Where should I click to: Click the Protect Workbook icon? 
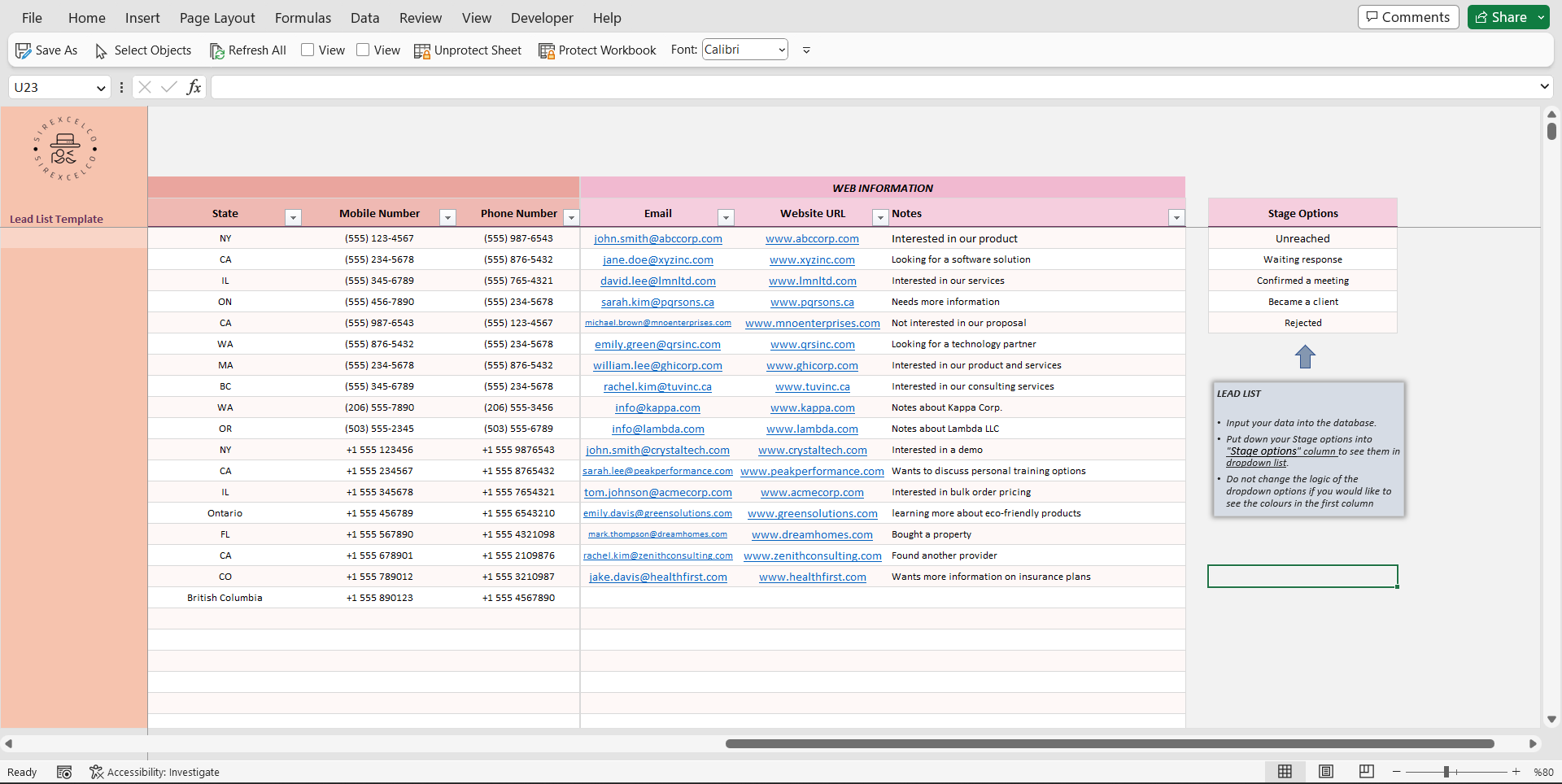(547, 51)
